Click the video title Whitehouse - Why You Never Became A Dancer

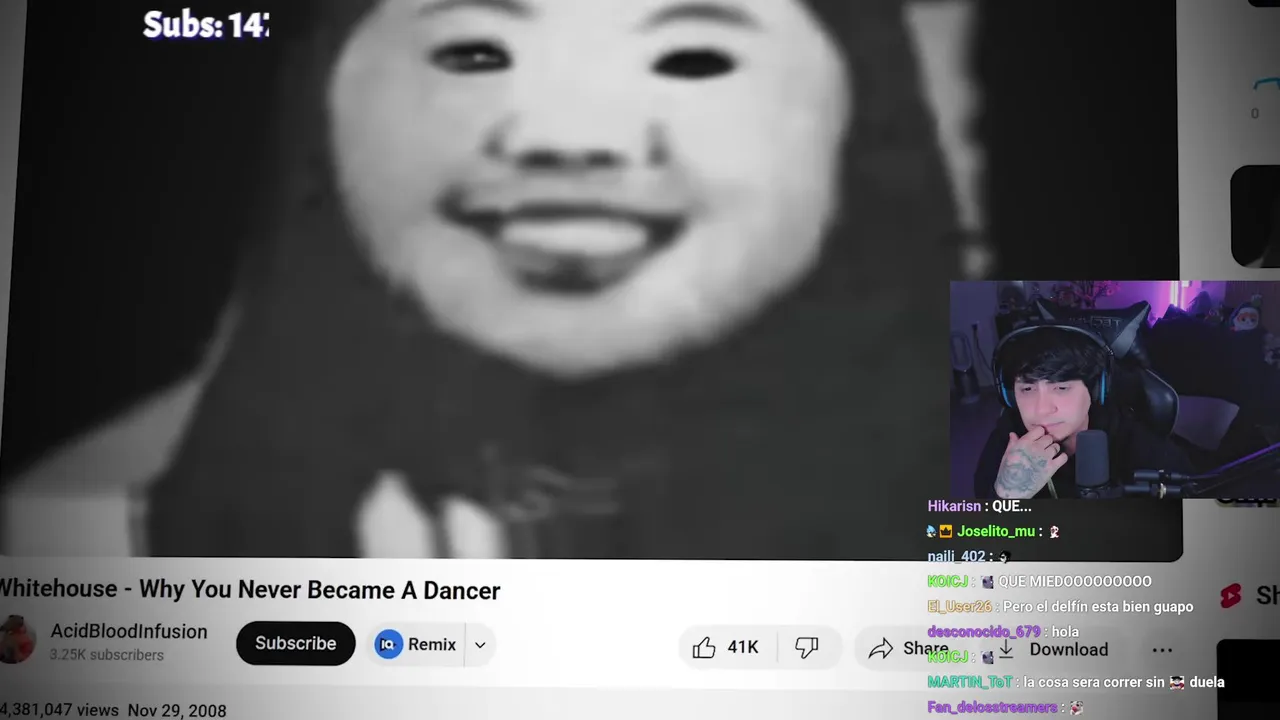(250, 590)
